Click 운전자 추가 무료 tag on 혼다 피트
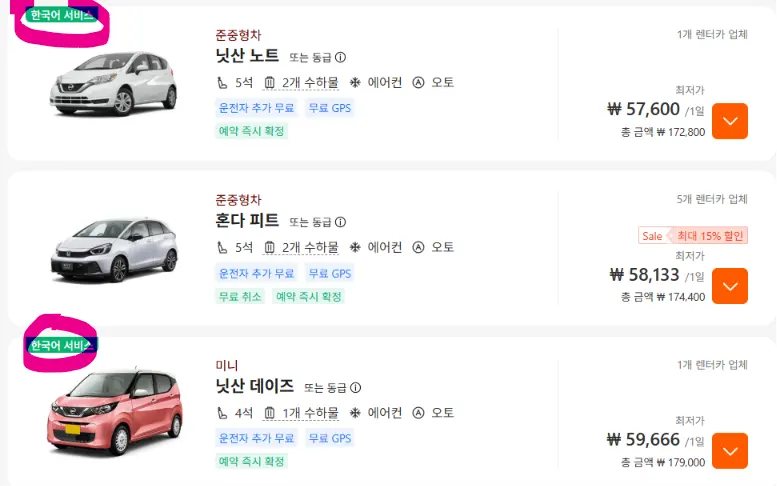 (256, 273)
